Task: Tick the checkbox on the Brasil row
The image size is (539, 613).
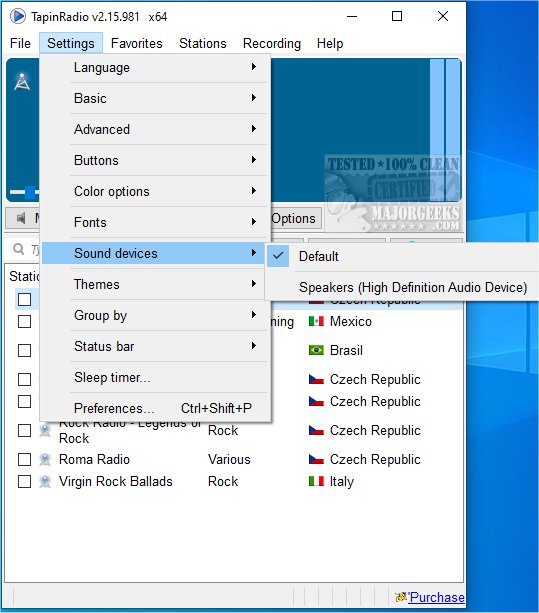Action: click(x=25, y=350)
